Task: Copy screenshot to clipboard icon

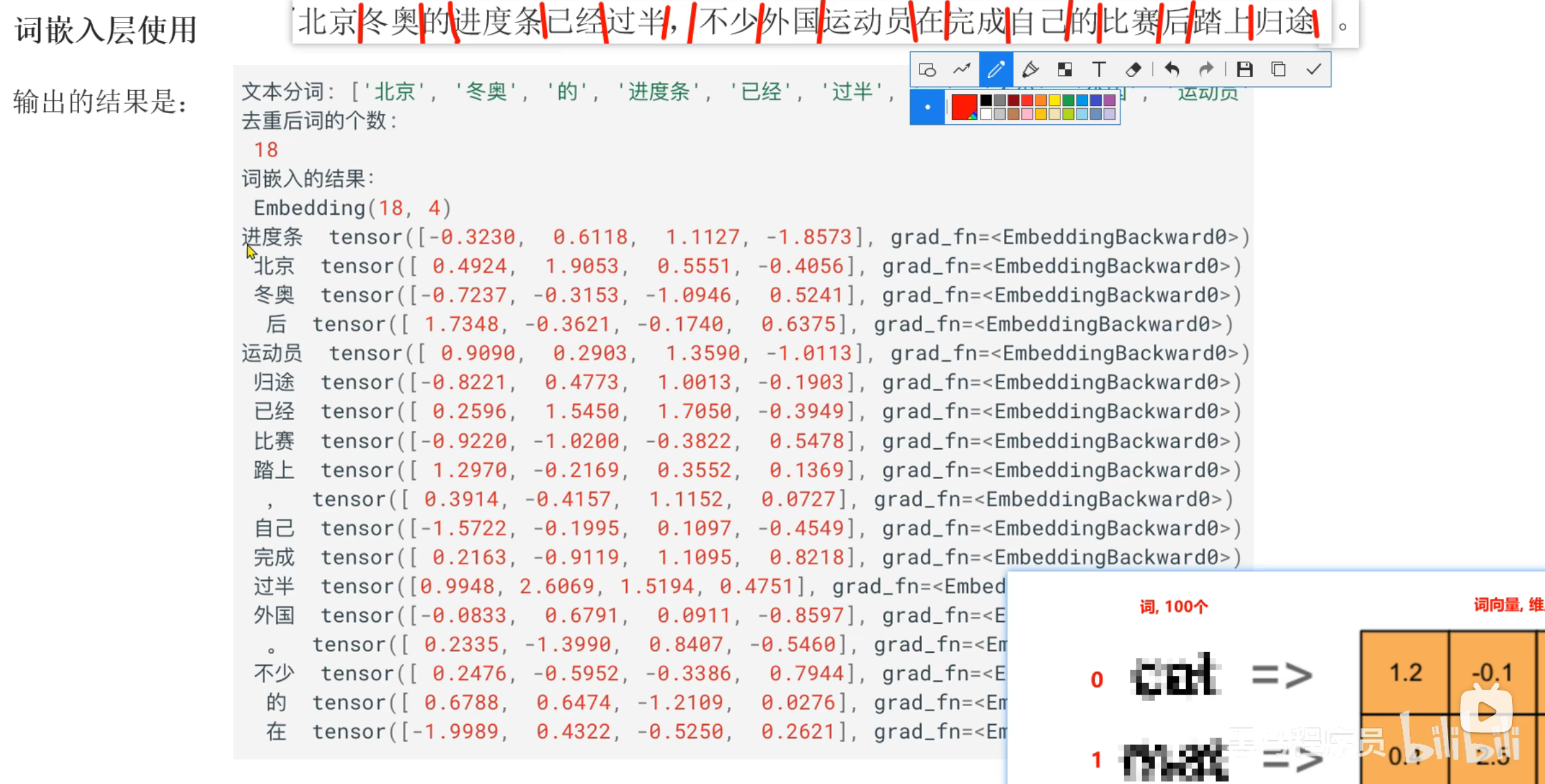Action: point(1279,69)
